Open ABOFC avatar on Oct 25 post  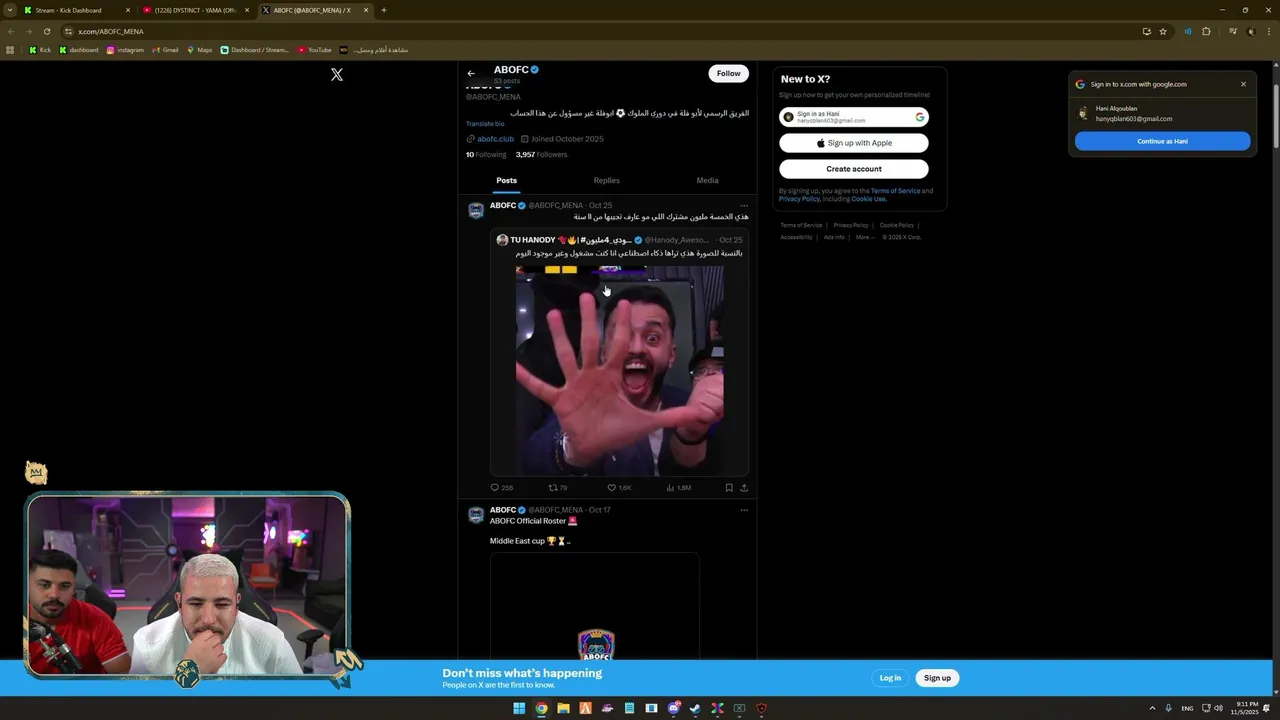[x=477, y=210]
